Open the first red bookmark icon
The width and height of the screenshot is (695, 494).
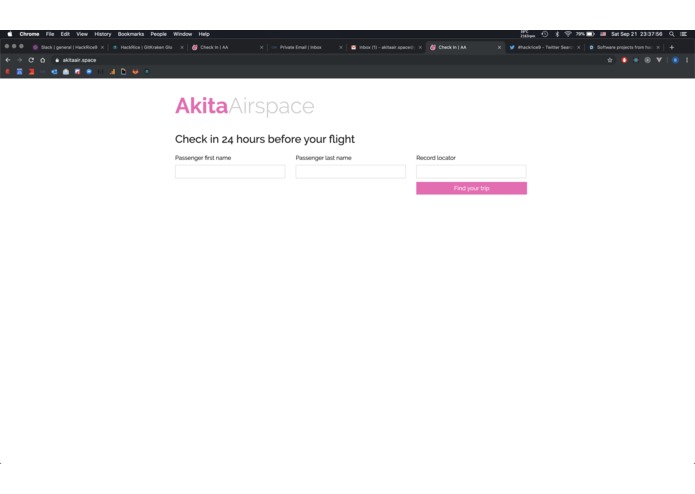8,71
